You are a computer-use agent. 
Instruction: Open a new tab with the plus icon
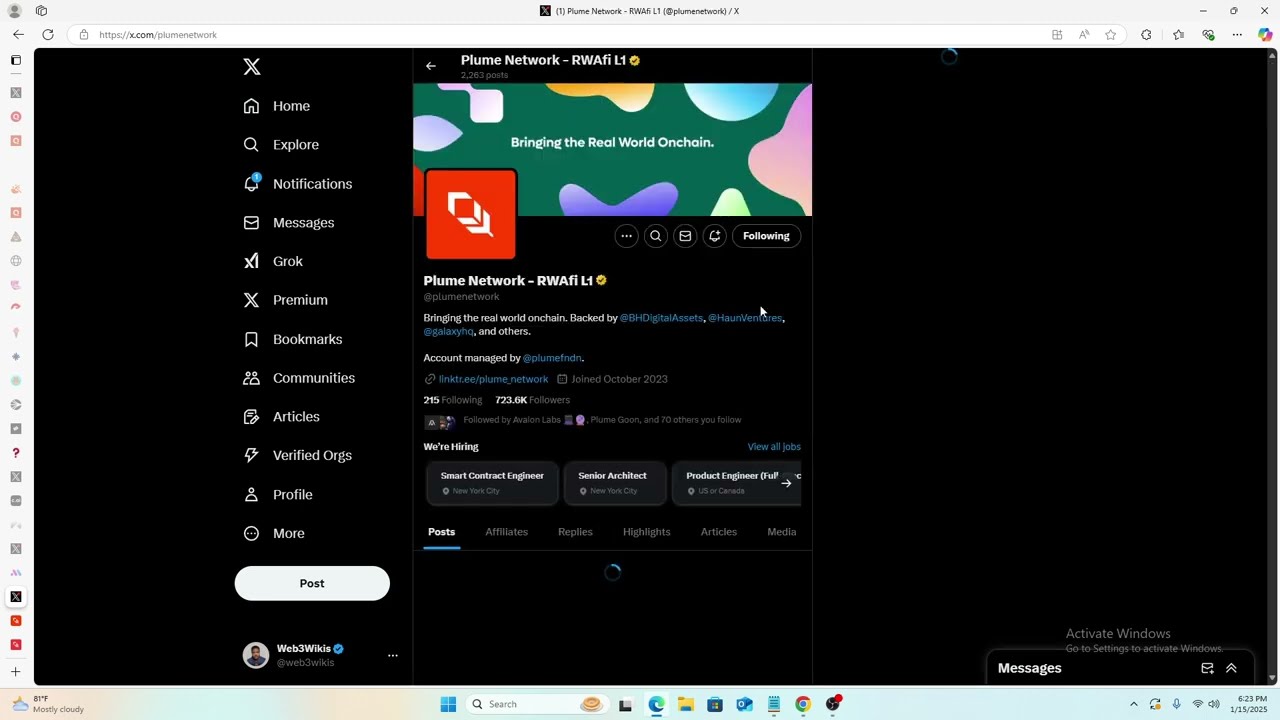tap(15, 672)
